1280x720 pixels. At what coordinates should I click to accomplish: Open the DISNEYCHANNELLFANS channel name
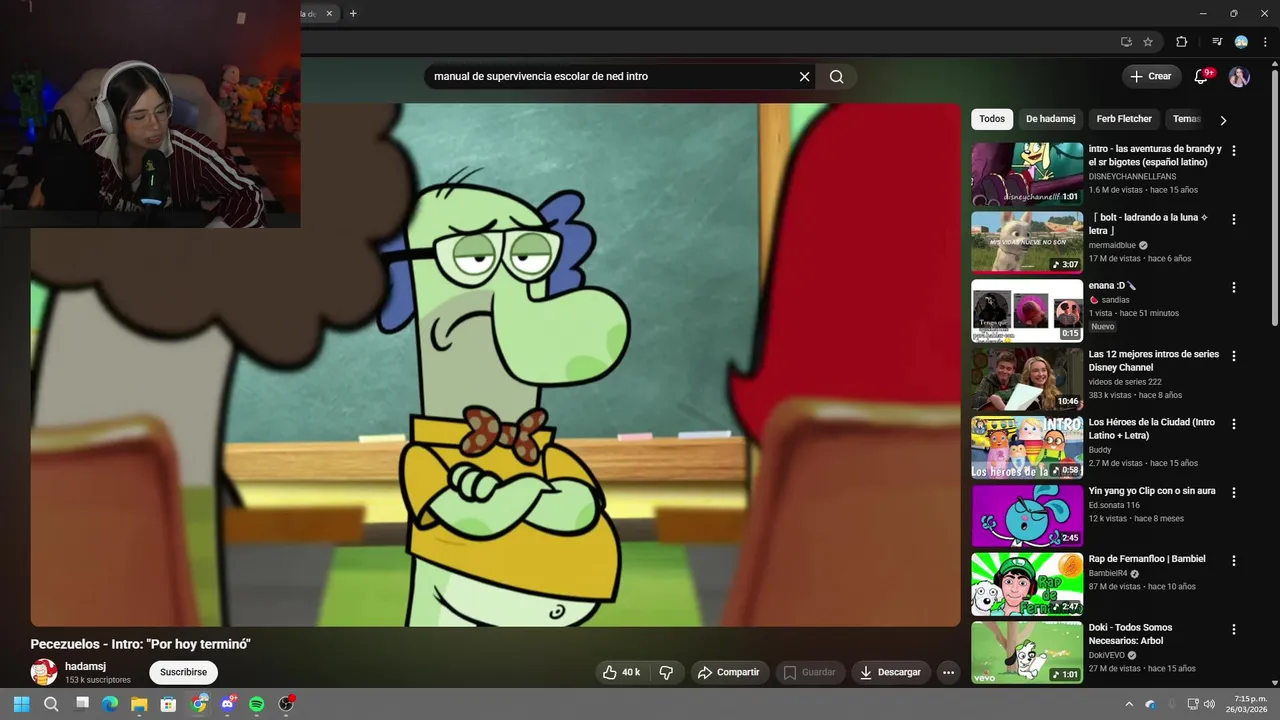click(x=1132, y=176)
